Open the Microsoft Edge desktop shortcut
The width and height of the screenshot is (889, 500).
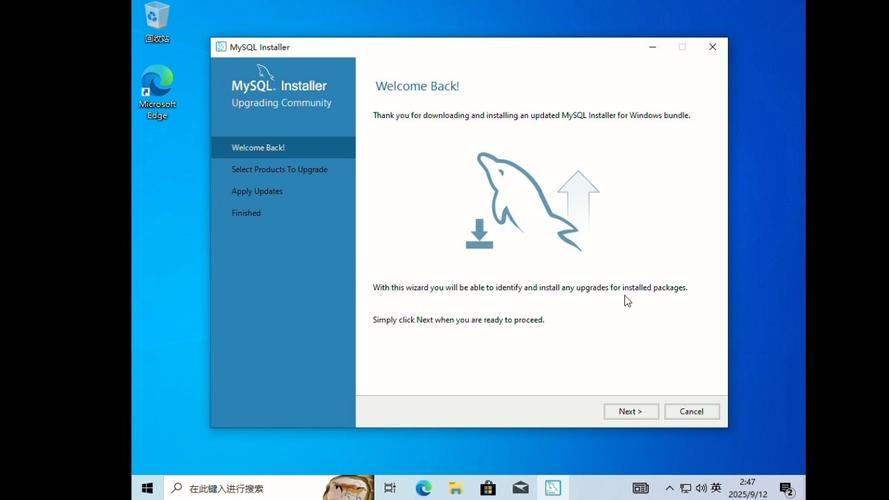(157, 92)
